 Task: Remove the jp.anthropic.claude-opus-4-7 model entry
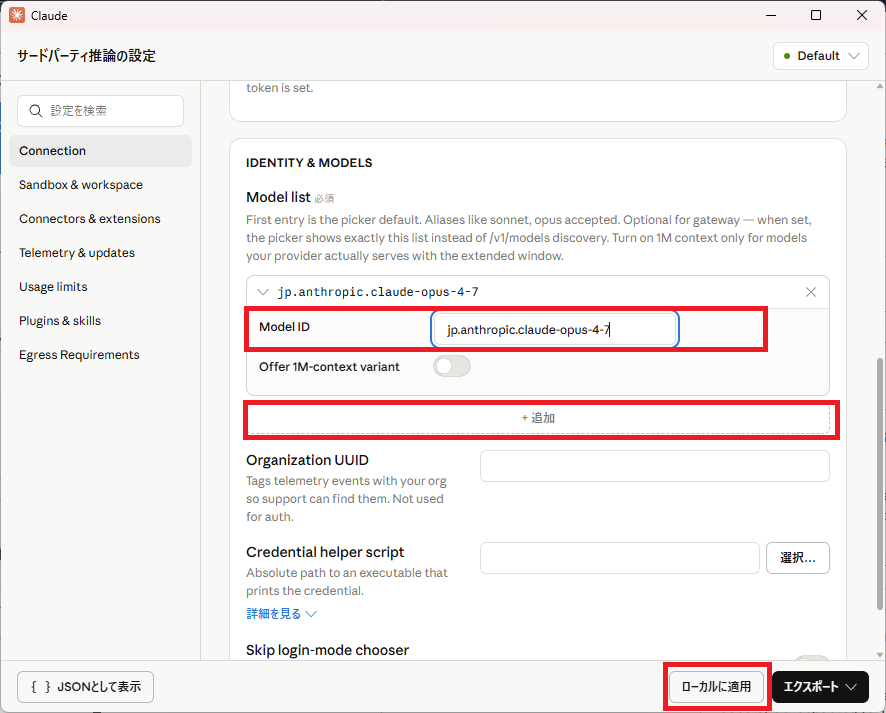811,292
